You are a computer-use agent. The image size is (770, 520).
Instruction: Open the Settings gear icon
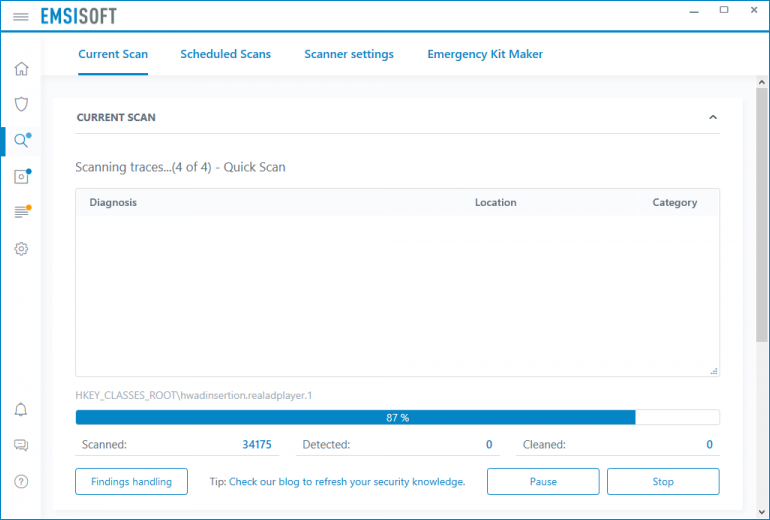click(x=21, y=249)
